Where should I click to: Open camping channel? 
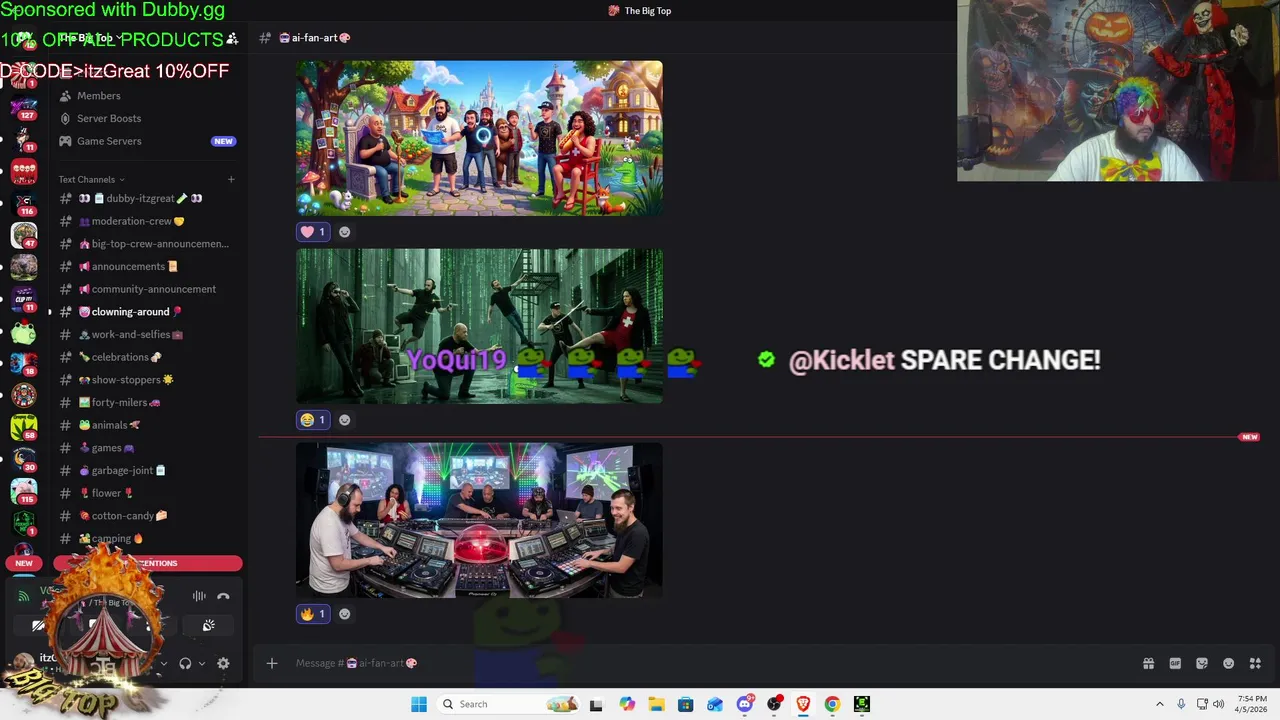[x=148, y=539]
